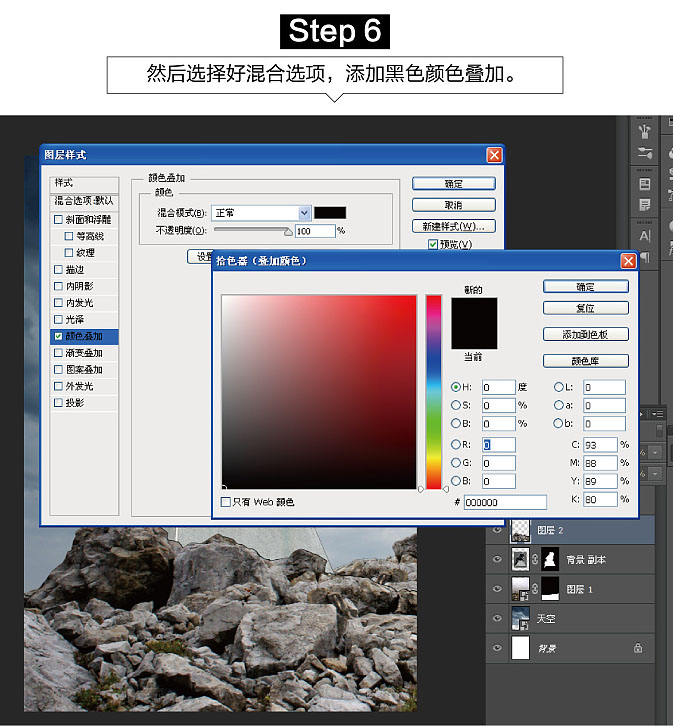Enable the 光泽 checkbox
The image size is (673, 726).
[58, 319]
